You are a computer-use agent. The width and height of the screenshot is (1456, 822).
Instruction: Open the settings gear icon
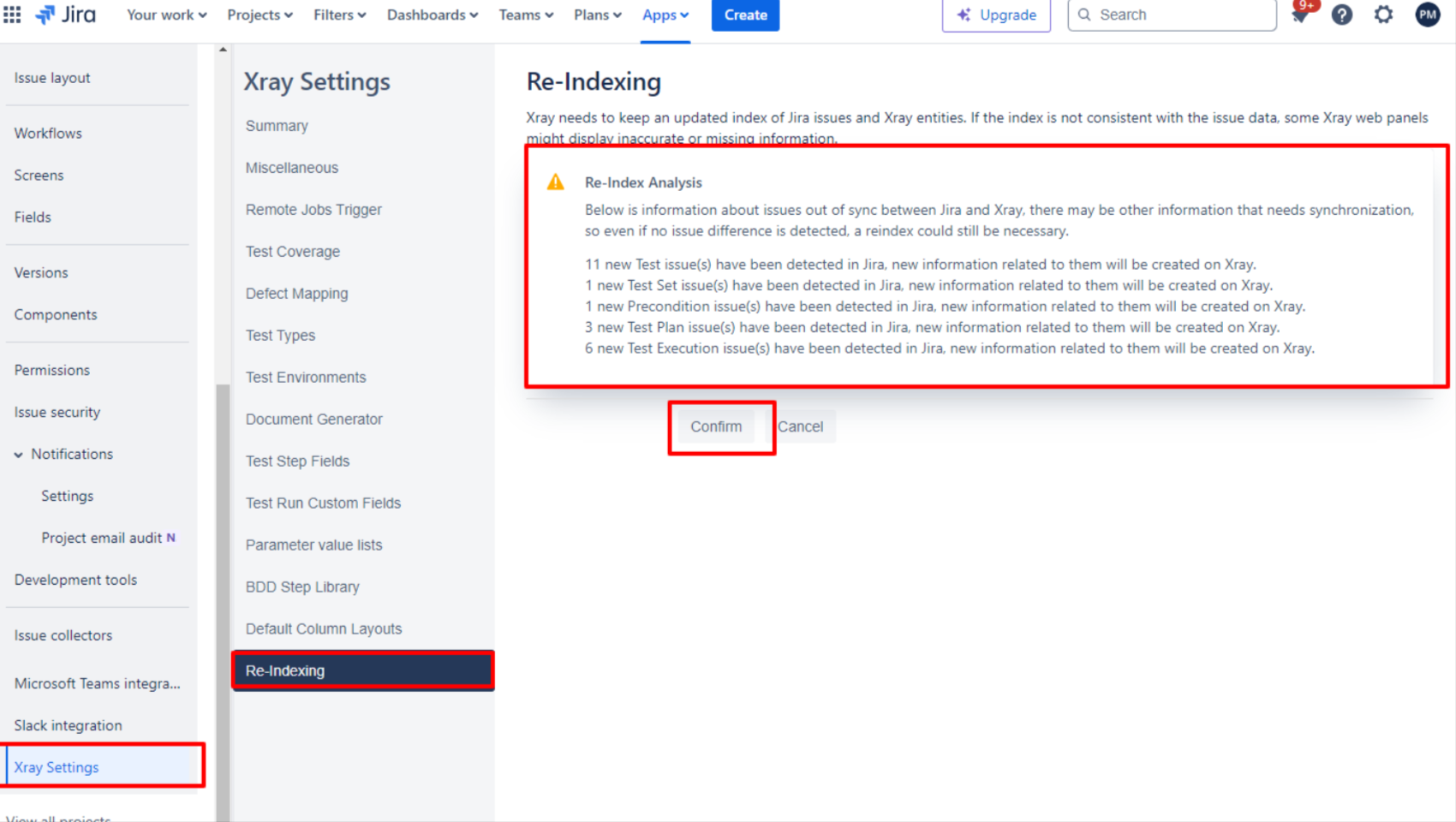(x=1384, y=15)
